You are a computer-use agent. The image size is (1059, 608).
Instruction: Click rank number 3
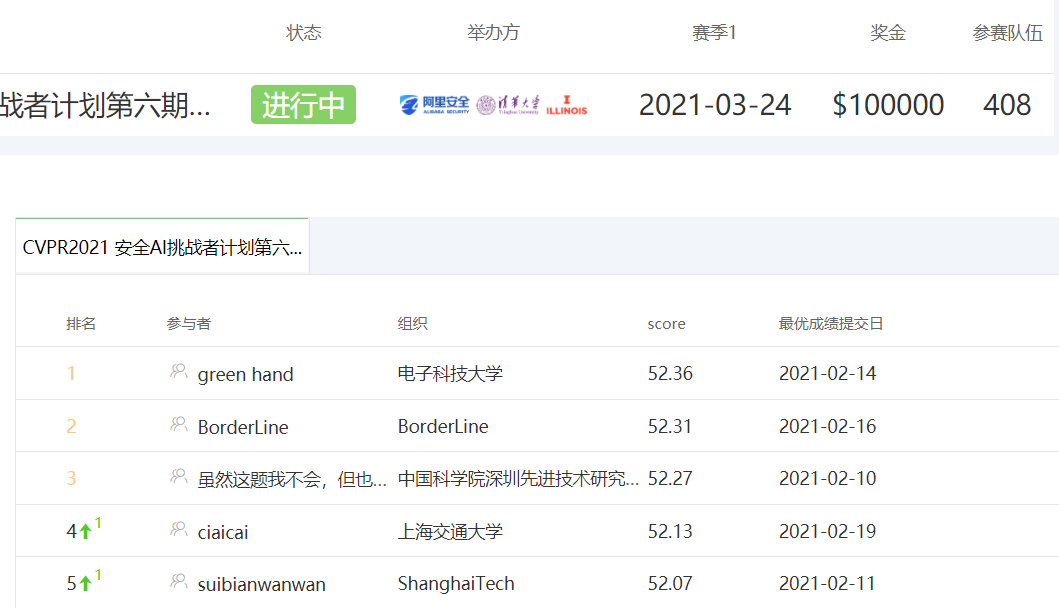[x=71, y=478]
